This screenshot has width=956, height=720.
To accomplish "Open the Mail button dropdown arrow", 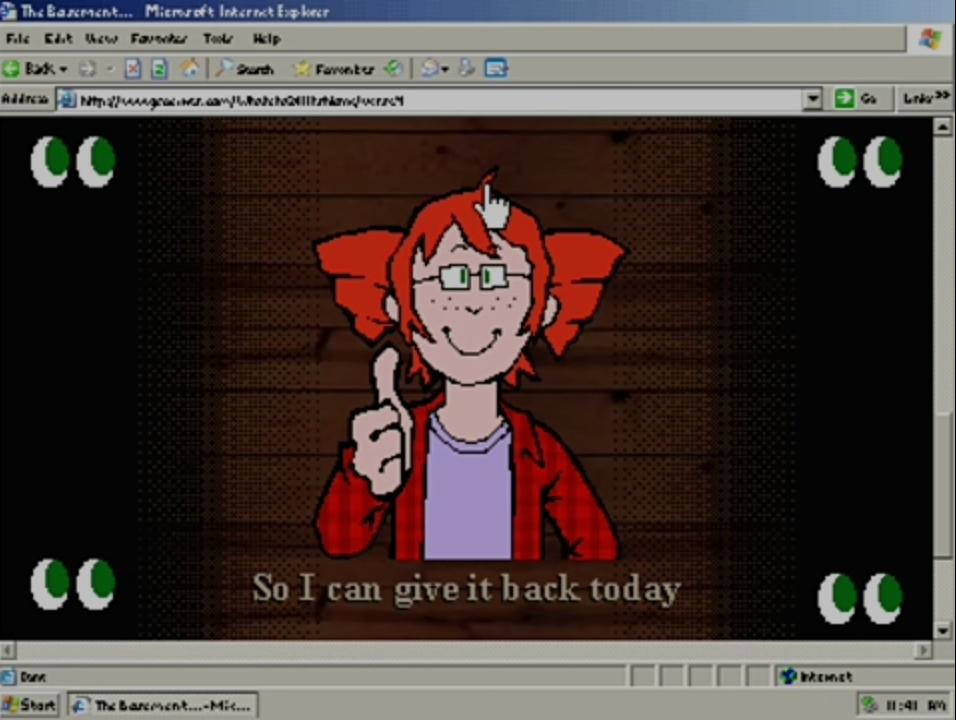I will (445, 69).
